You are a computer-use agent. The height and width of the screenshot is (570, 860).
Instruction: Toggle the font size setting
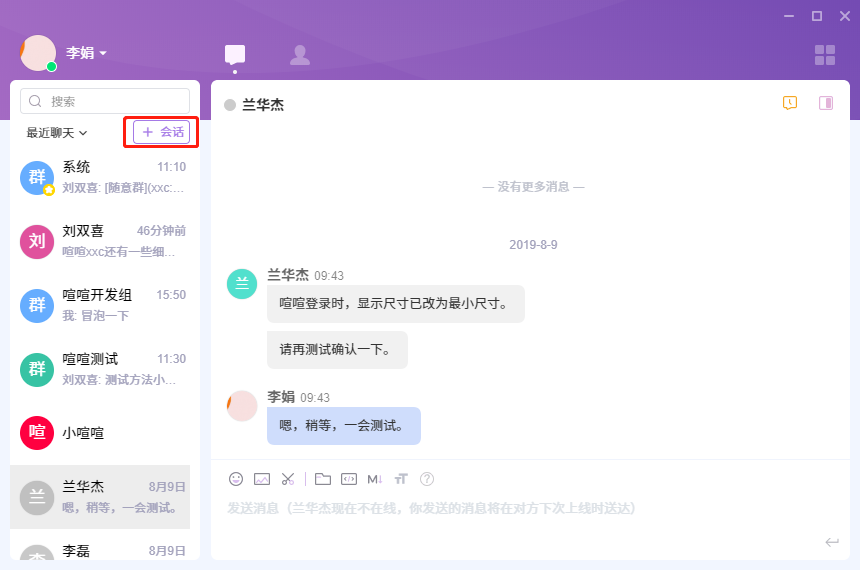[x=401, y=479]
